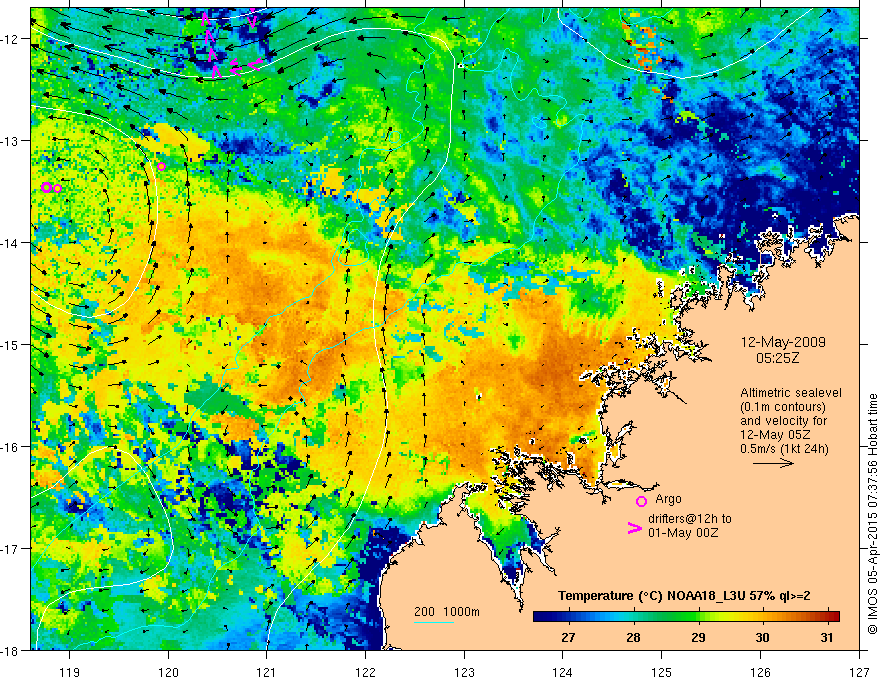Click latitude axis label "-18"

[10, 650]
